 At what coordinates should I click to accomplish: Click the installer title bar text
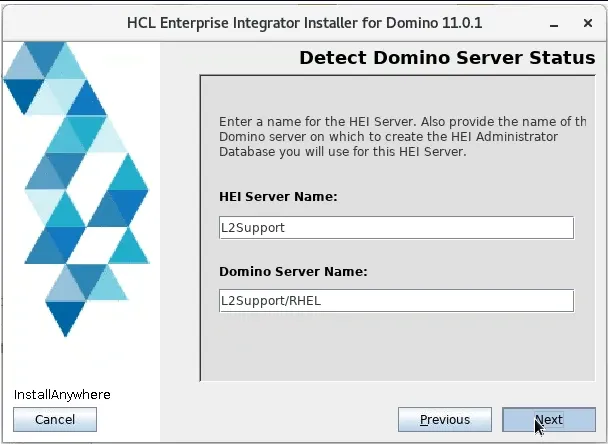(x=304, y=23)
